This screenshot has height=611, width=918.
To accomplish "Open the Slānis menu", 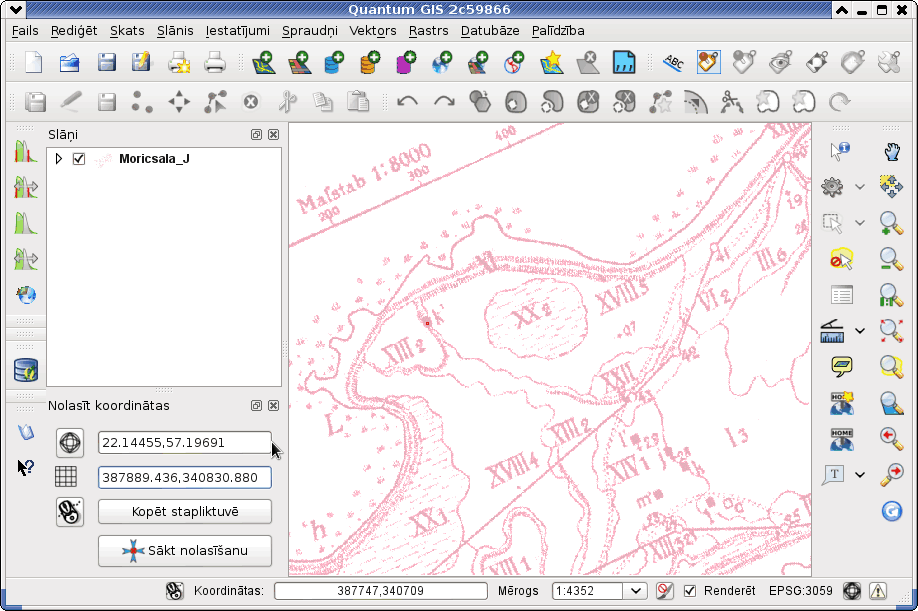I will (x=175, y=30).
